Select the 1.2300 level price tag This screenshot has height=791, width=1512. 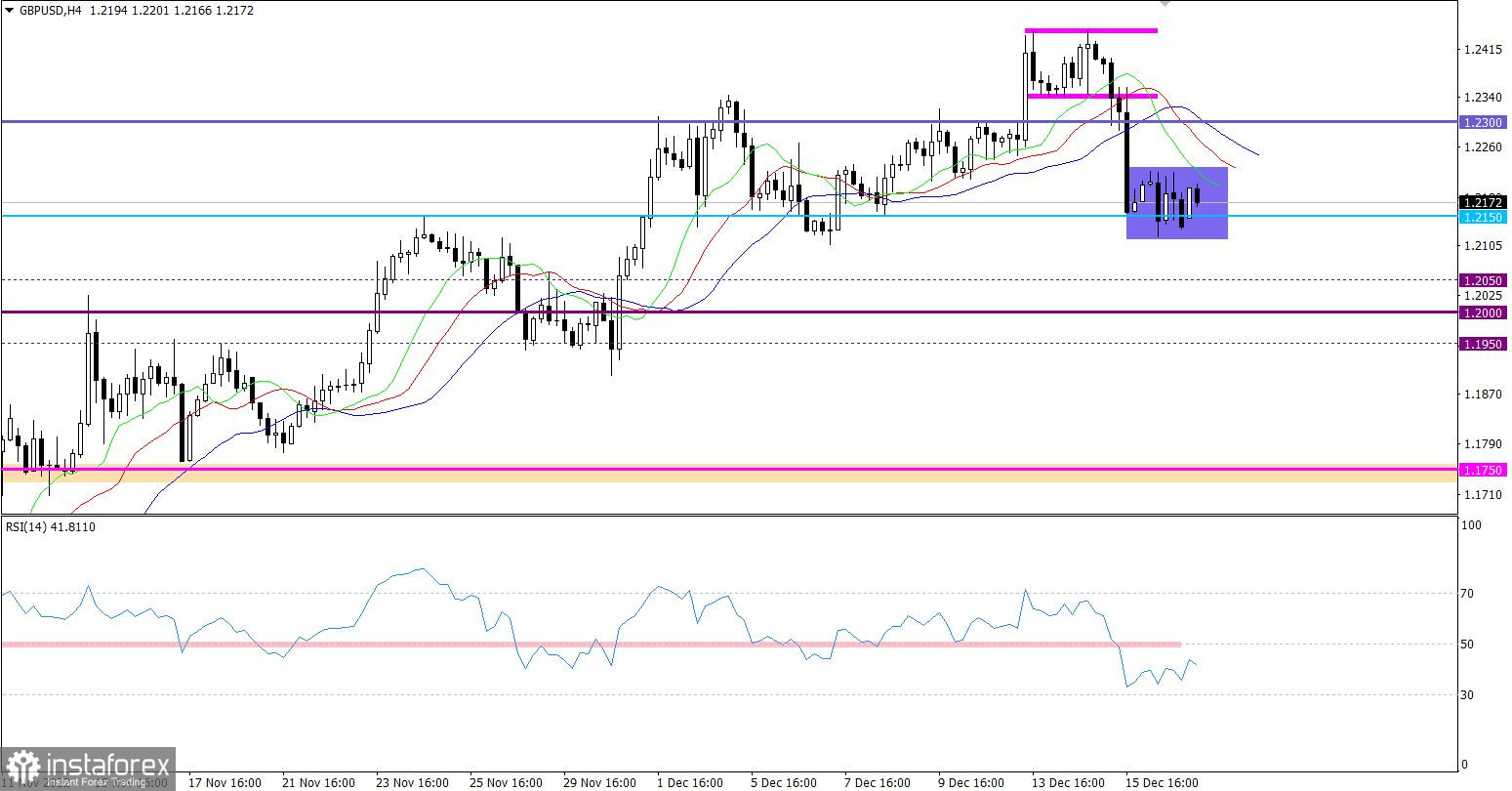pos(1483,122)
